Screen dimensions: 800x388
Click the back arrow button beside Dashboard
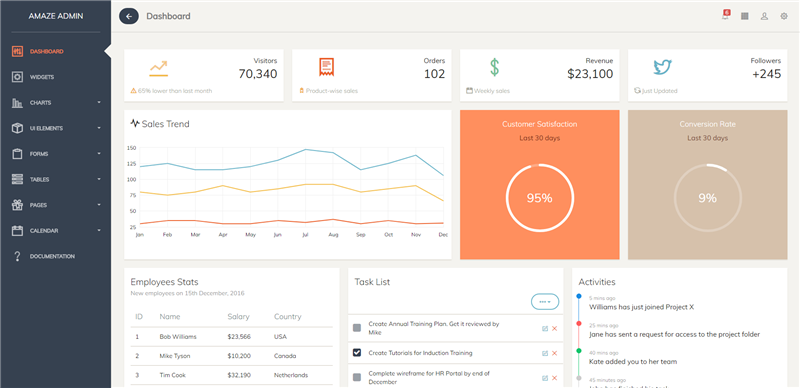tap(129, 16)
